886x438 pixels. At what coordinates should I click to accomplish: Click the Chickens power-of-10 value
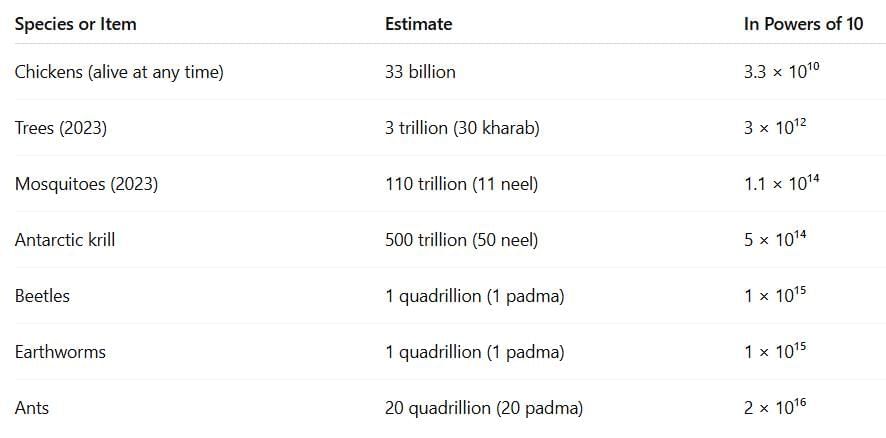coord(781,71)
